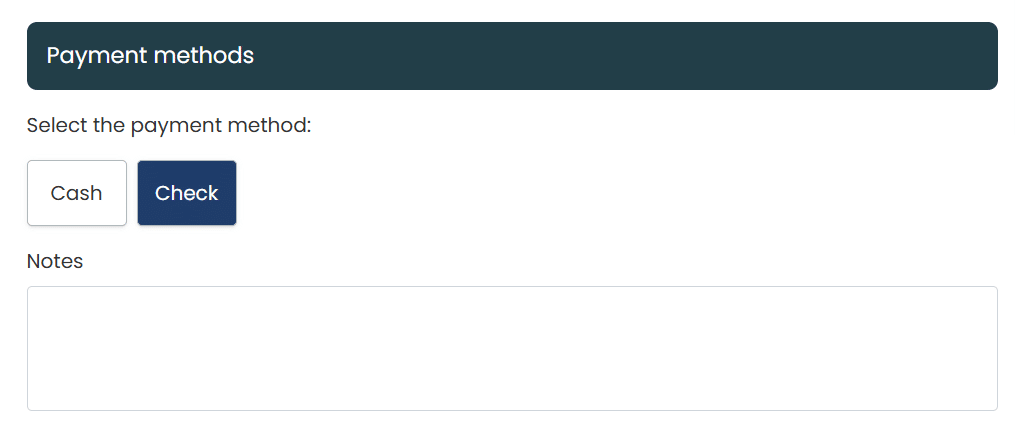Viewport: 1015px width, 433px height.
Task: Place cursor in the Notes input
Action: coord(512,348)
